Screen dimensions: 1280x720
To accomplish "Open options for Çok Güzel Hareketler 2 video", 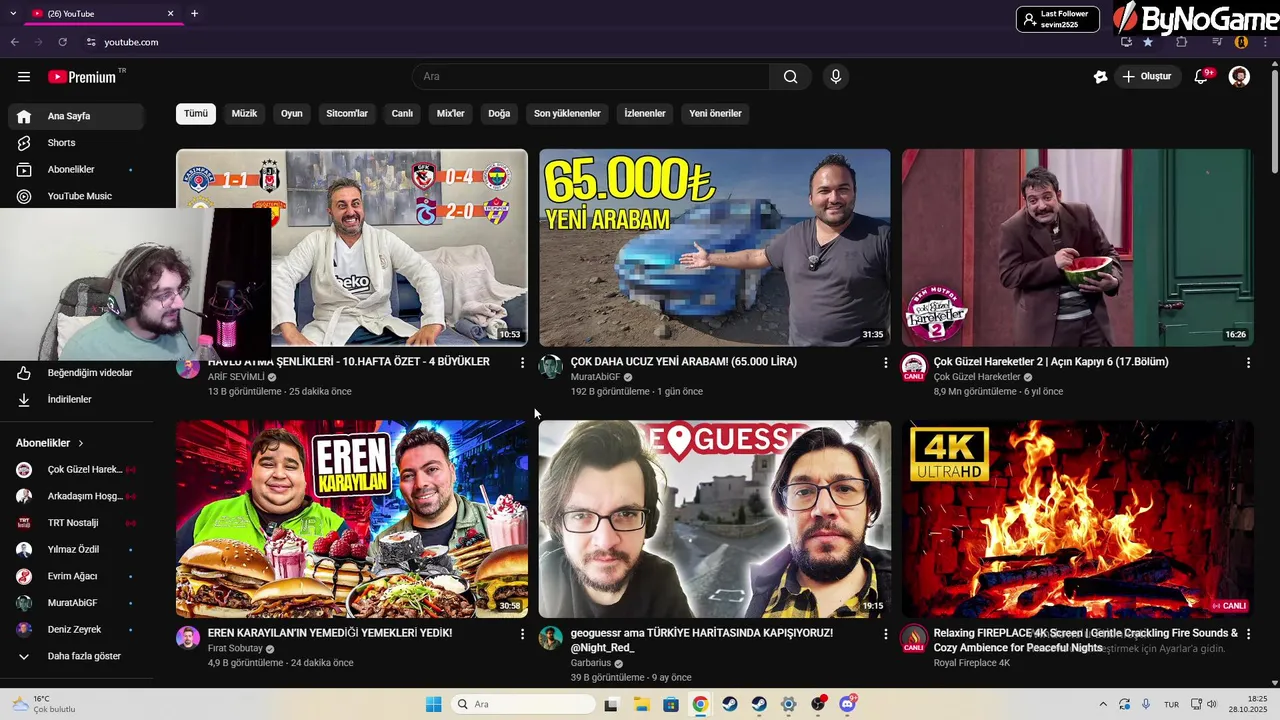I will (1248, 363).
